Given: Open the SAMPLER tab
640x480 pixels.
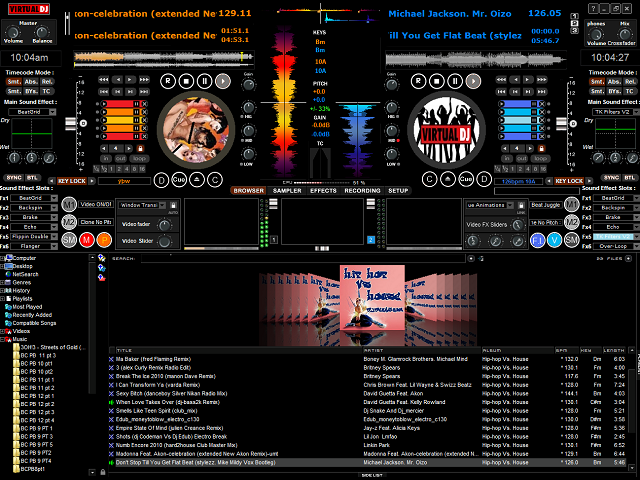Looking at the screenshot, I should [x=287, y=191].
